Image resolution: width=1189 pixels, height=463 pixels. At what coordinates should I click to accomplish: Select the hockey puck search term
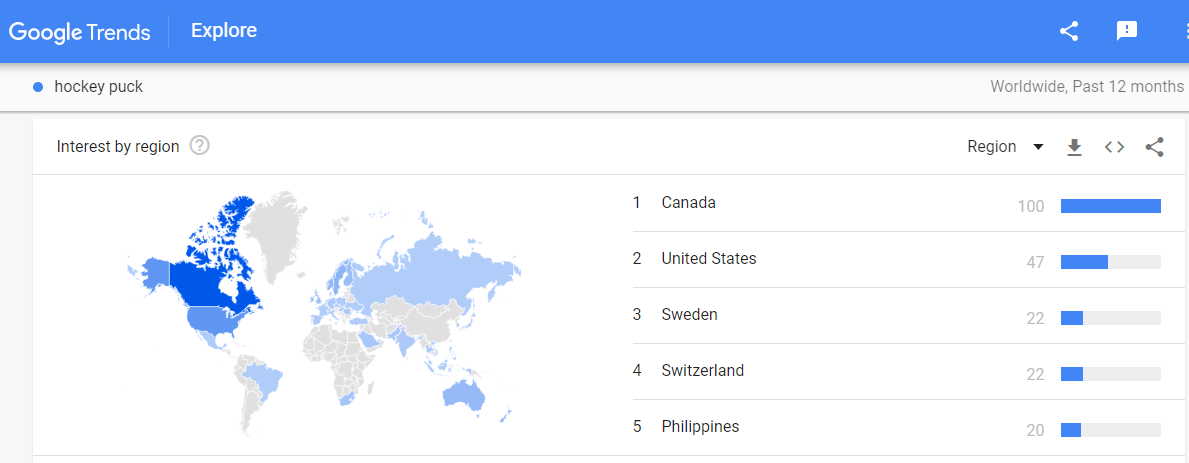pyautogui.click(x=98, y=87)
